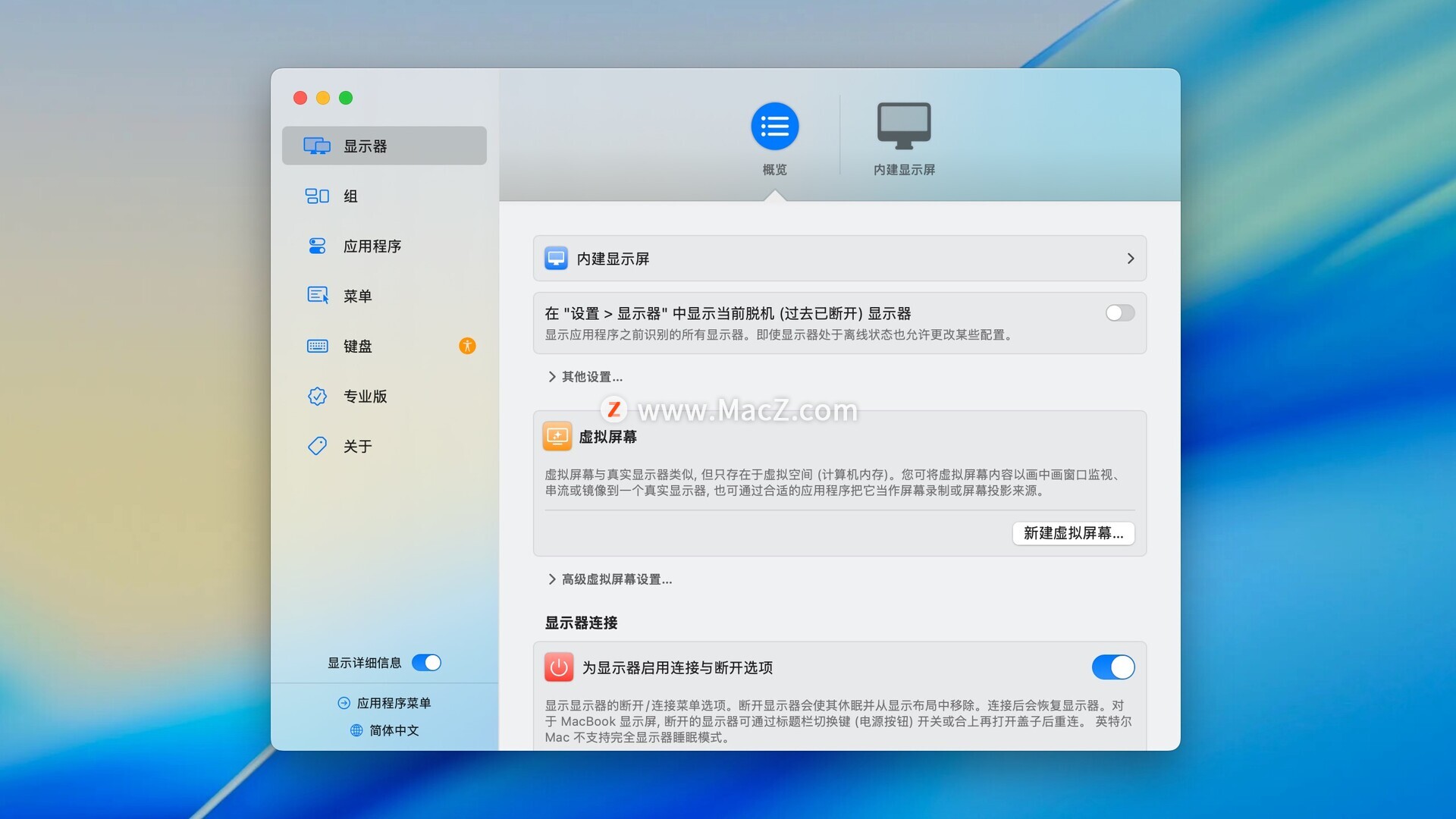Enable showing offline displays toggle

click(1119, 313)
